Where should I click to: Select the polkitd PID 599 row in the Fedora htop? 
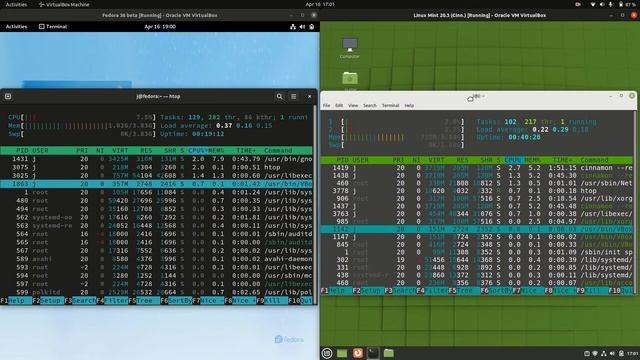point(156,292)
